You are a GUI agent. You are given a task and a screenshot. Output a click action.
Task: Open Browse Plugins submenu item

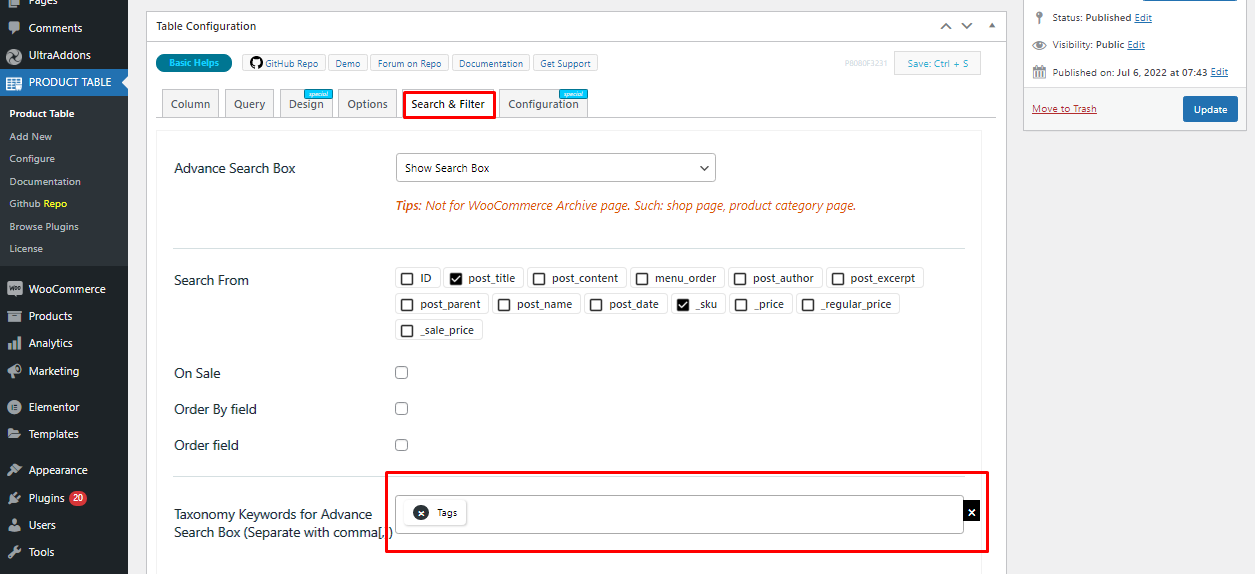[x=44, y=227]
